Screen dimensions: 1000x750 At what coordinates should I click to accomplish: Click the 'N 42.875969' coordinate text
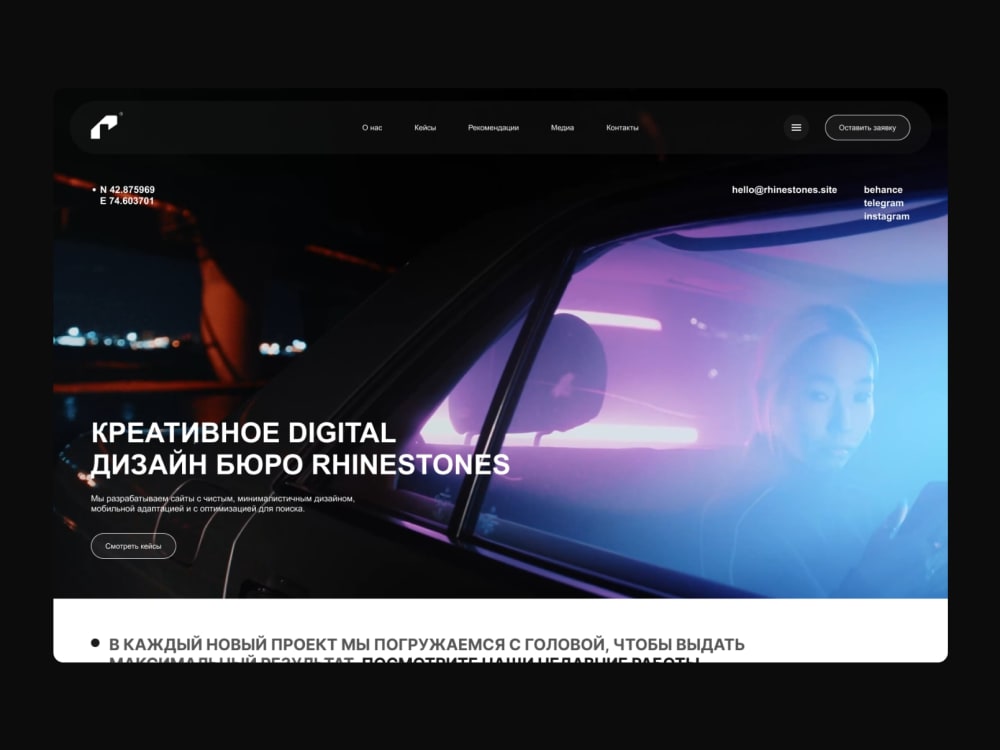pos(127,189)
